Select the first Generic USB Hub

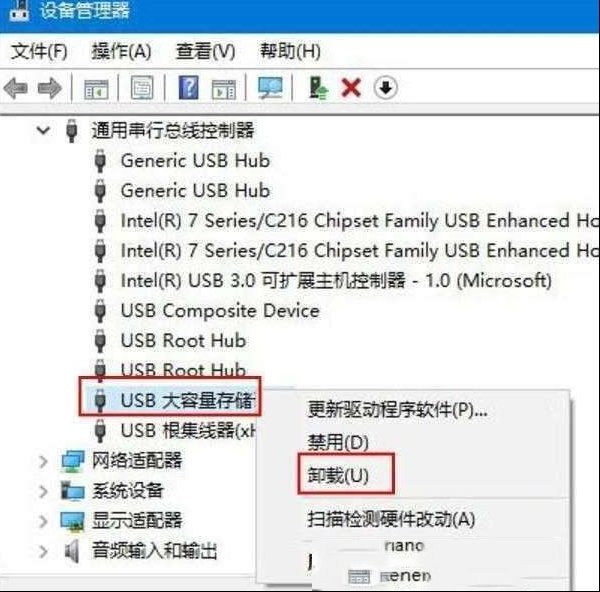click(x=196, y=160)
